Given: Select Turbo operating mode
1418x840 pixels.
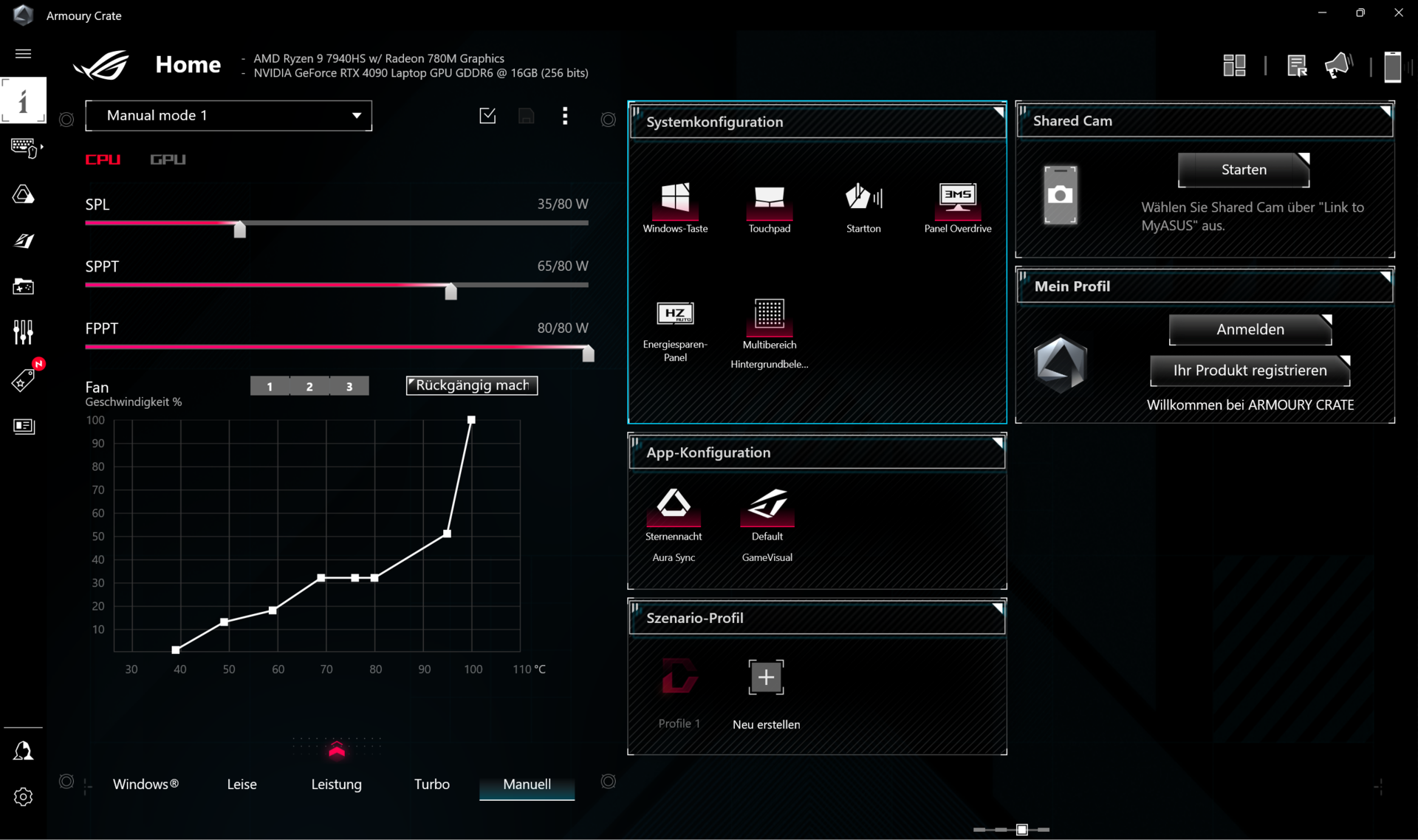Looking at the screenshot, I should point(432,785).
